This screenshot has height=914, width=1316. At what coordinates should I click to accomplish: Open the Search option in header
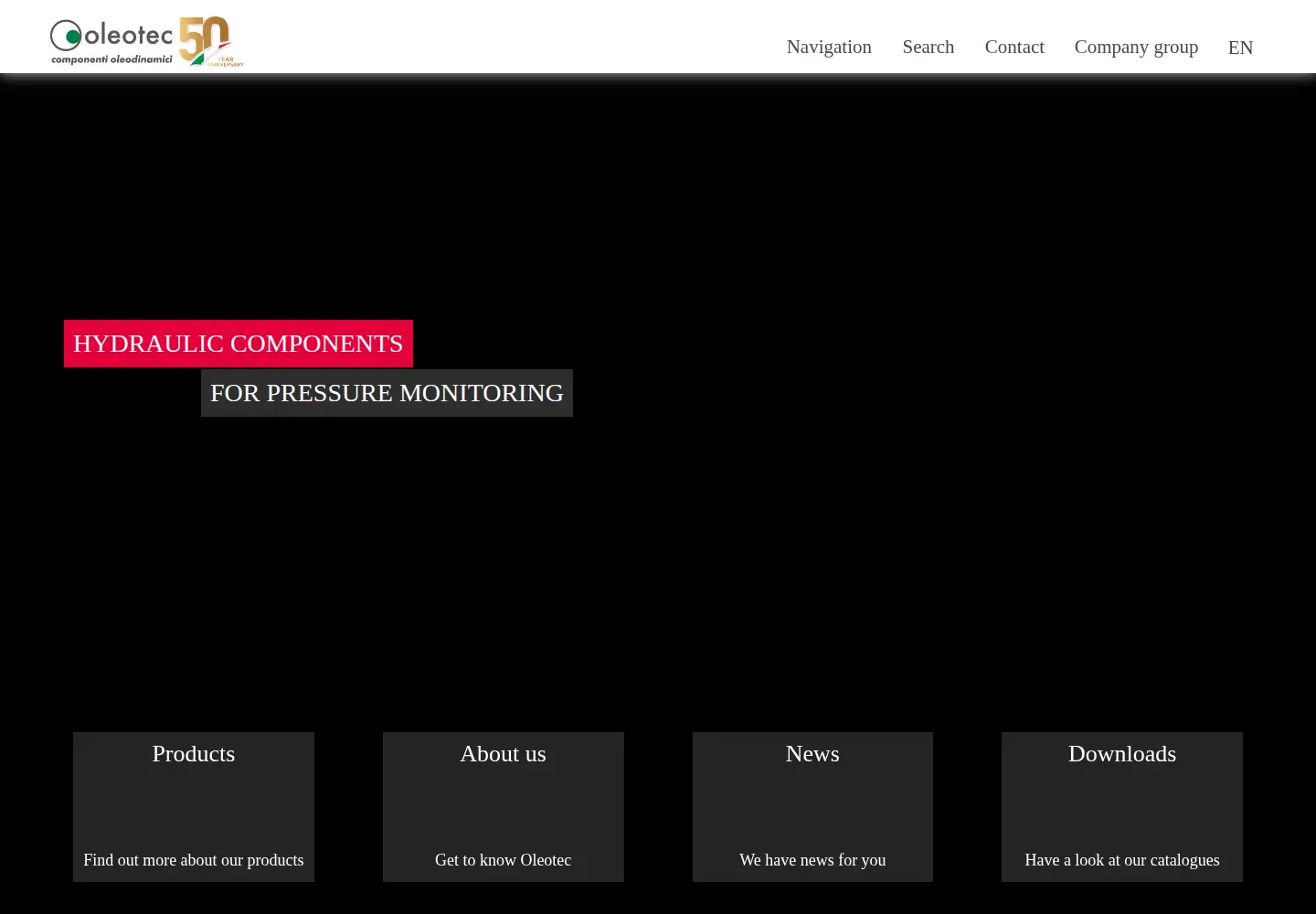[x=928, y=47]
